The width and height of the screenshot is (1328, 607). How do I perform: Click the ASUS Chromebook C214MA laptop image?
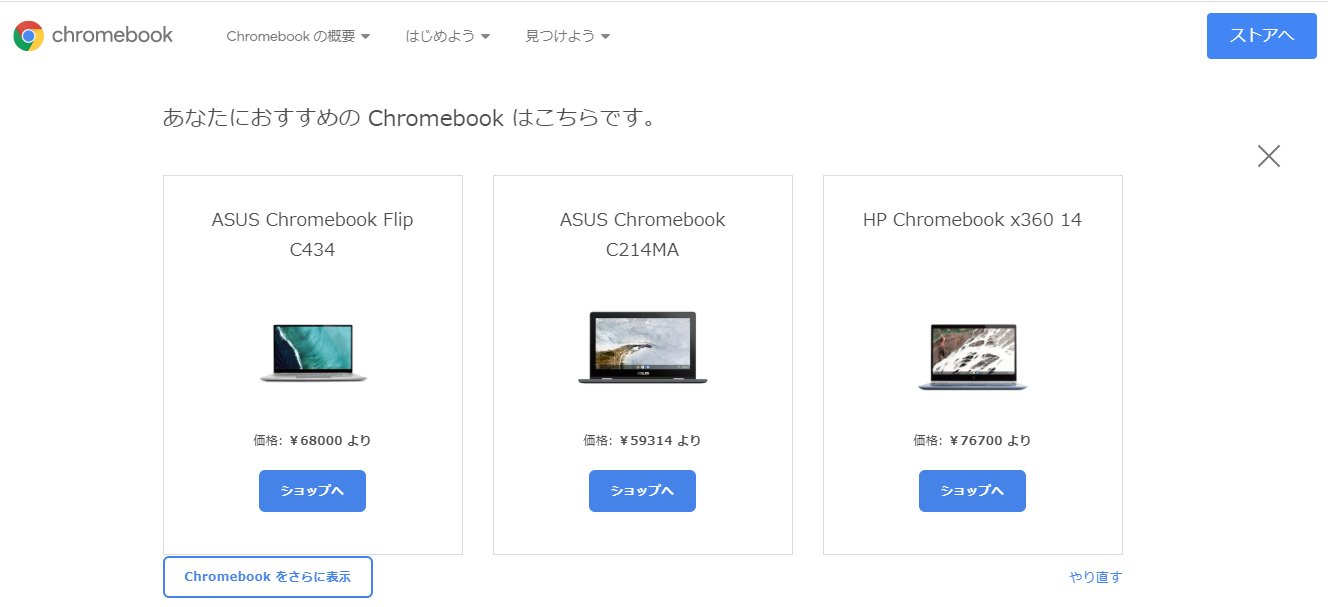643,348
